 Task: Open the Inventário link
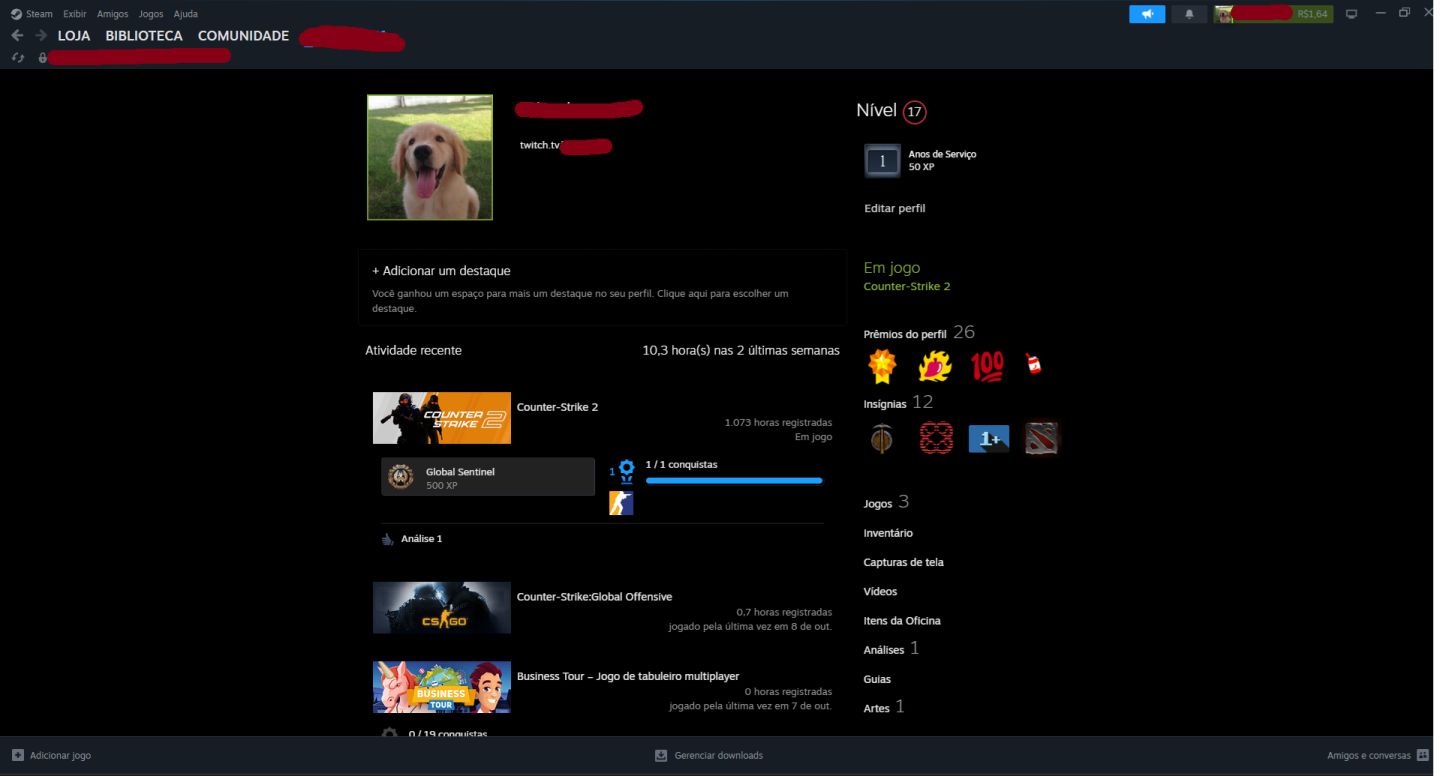coord(888,533)
